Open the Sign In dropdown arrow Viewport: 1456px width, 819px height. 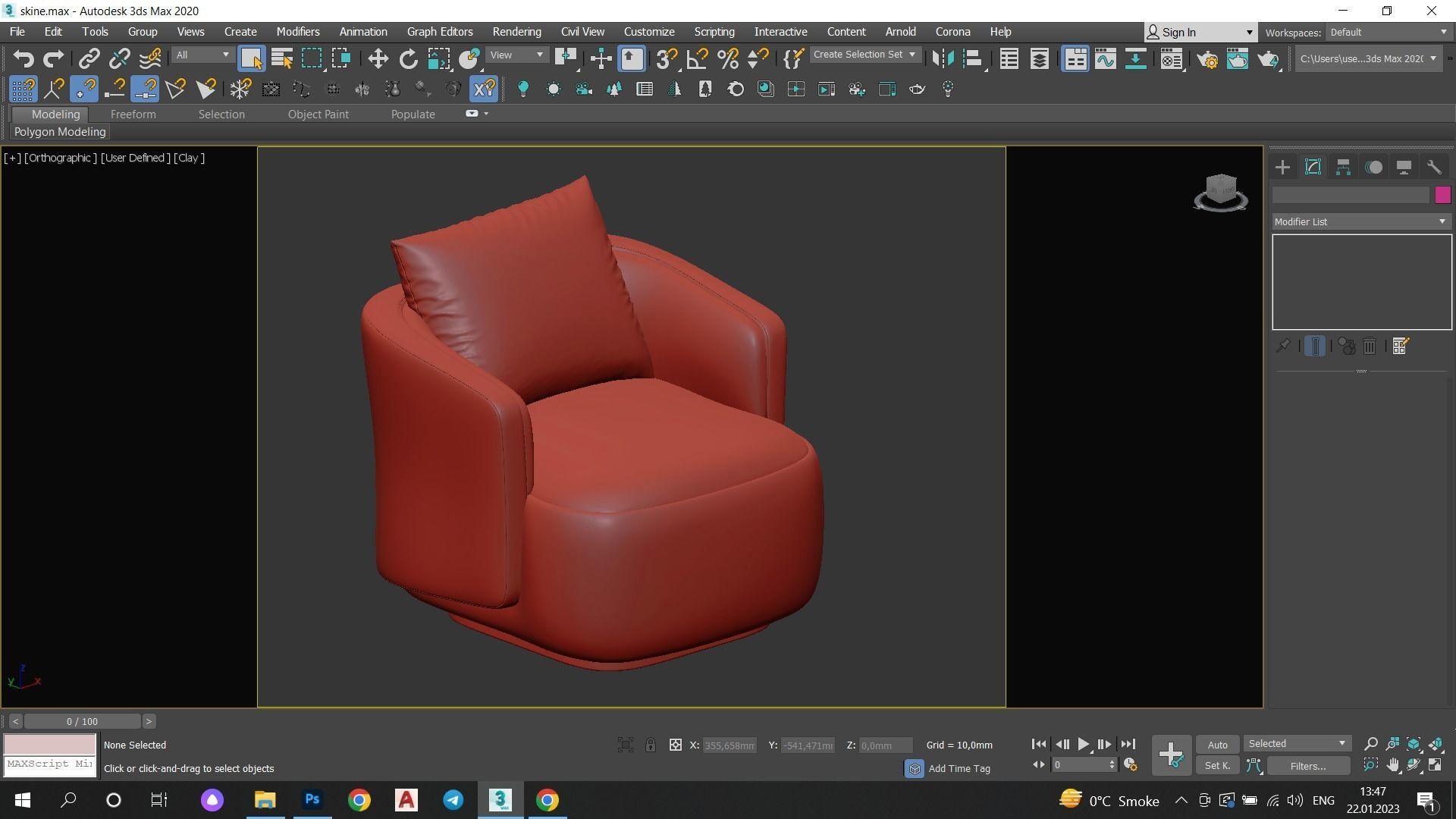(x=1249, y=33)
